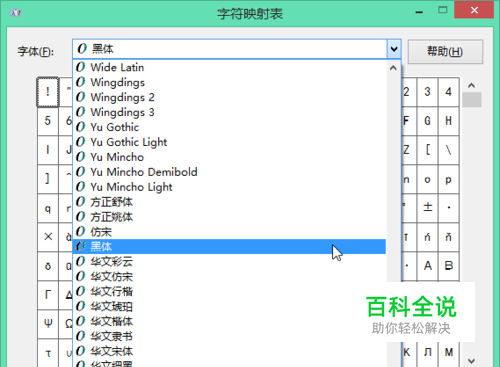The image size is (500, 367).
Task: Select the lowercase o cell
Action: coord(428,179)
